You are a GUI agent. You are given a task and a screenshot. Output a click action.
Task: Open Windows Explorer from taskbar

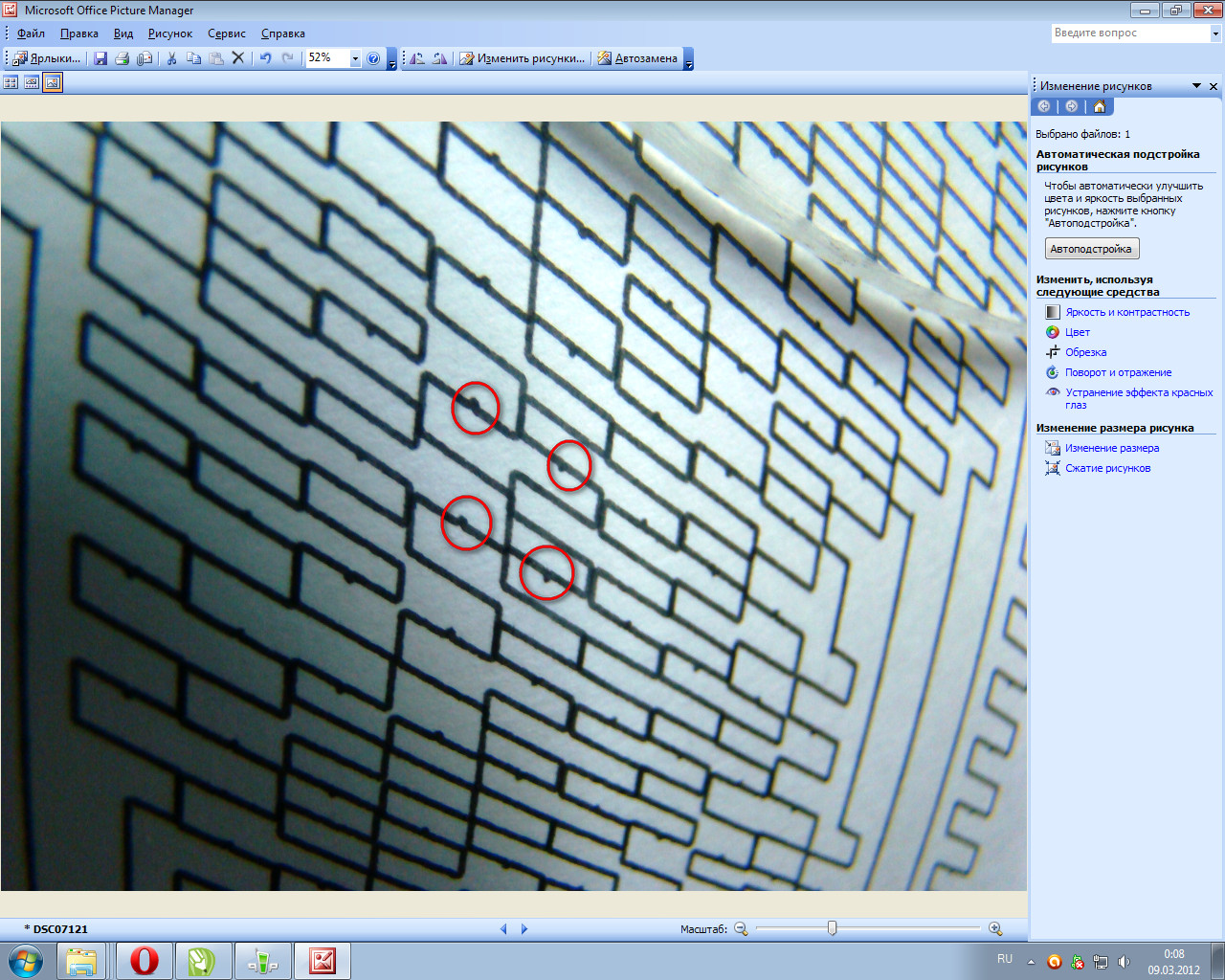[x=82, y=961]
